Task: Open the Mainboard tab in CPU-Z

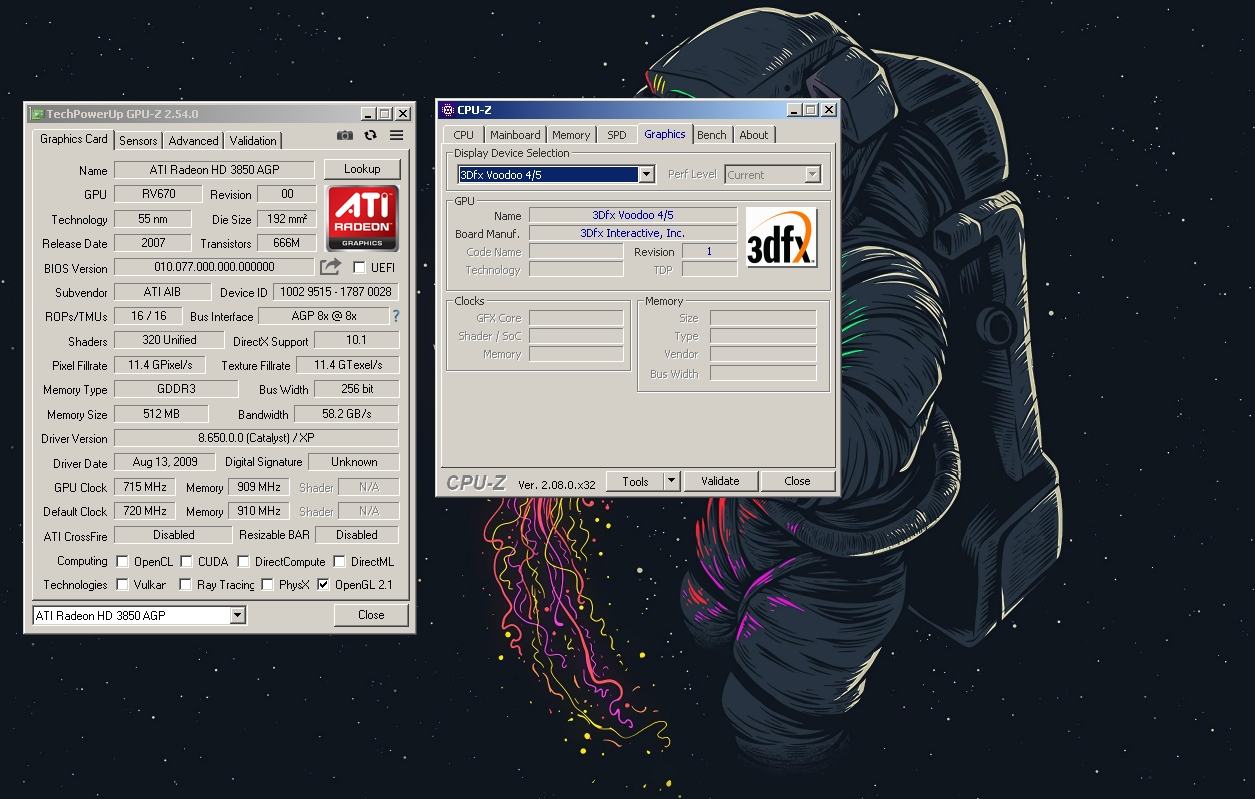Action: pos(515,135)
